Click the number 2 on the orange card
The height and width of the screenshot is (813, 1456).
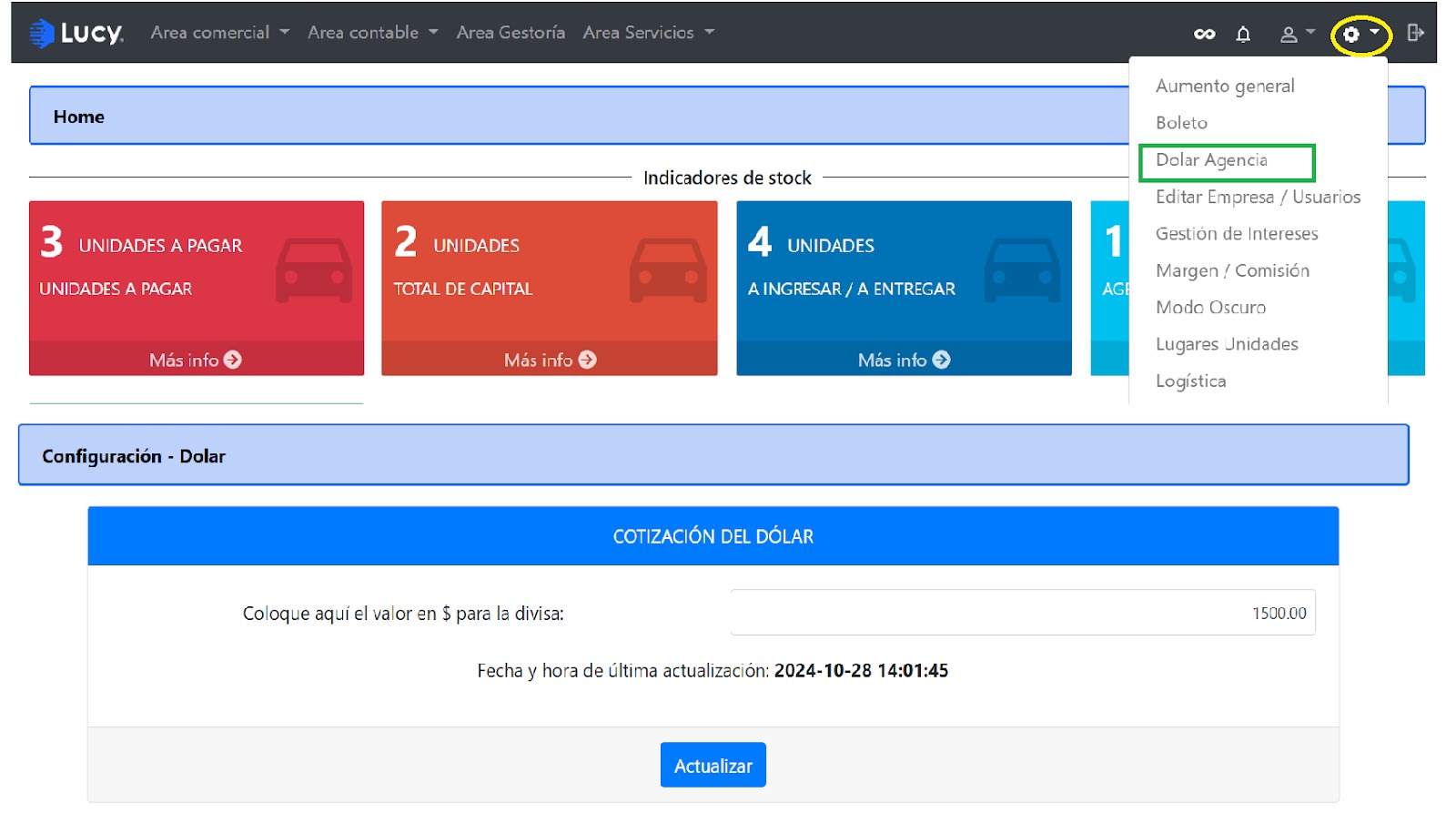tap(406, 242)
